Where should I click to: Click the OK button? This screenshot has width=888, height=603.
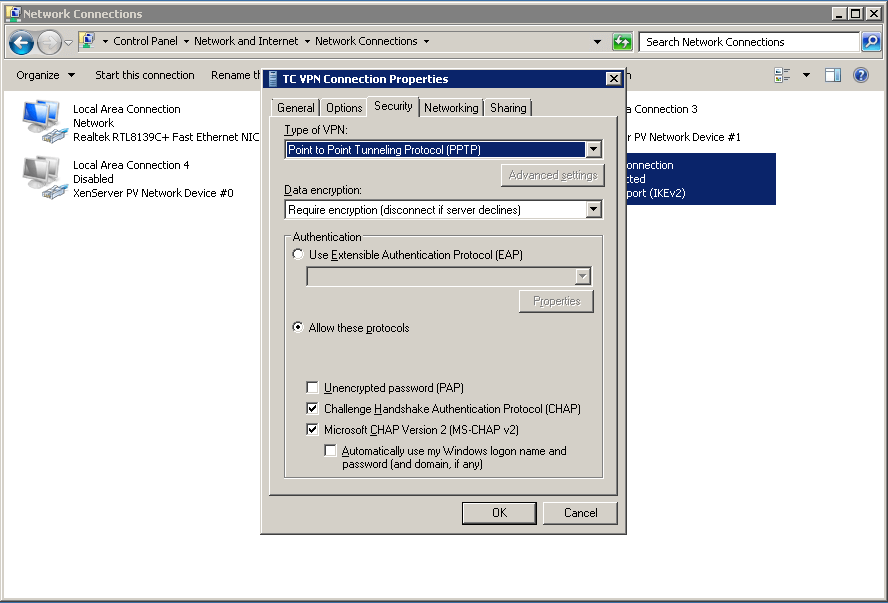click(499, 513)
